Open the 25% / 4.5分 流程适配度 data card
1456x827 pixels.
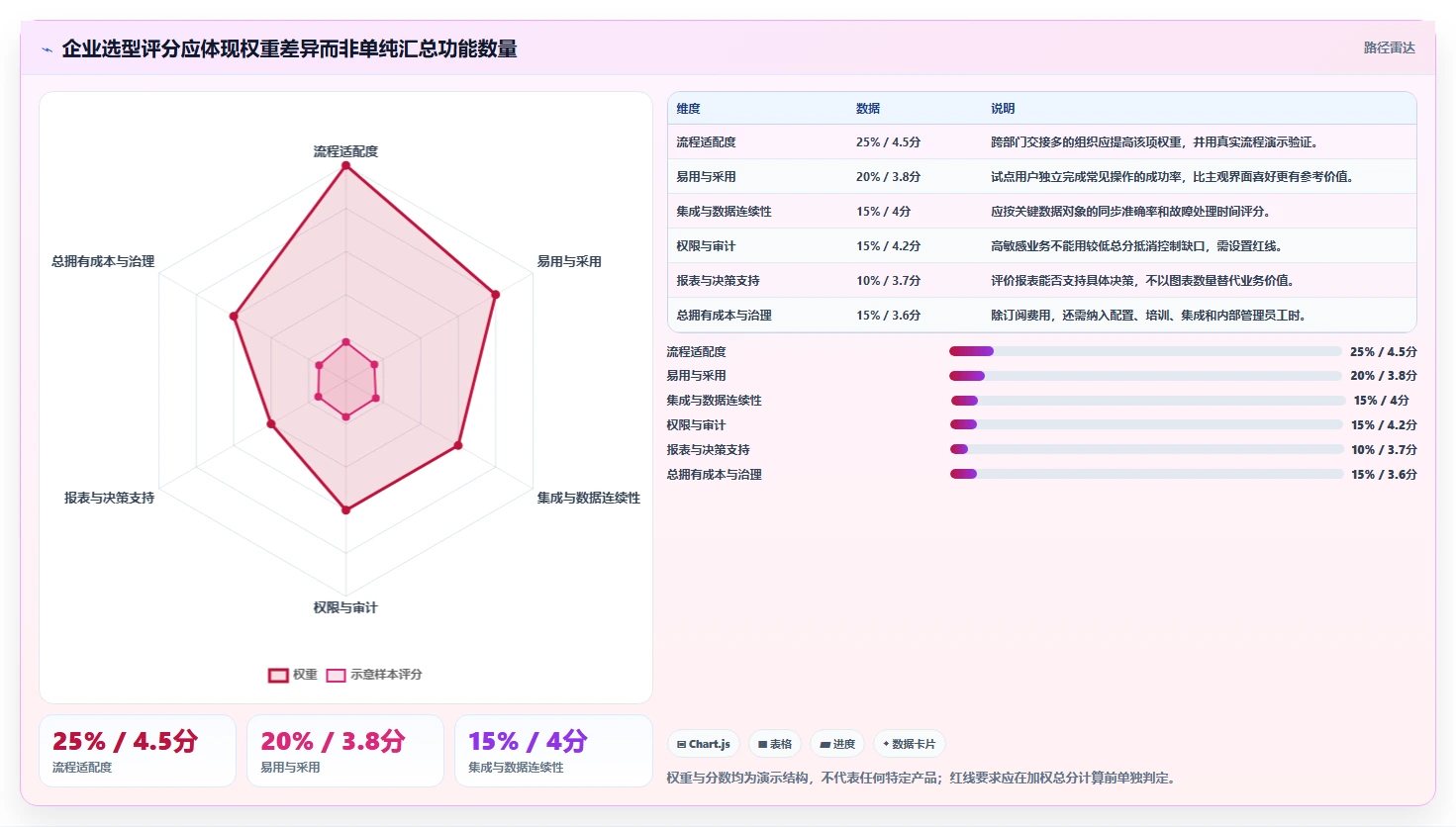(138, 751)
